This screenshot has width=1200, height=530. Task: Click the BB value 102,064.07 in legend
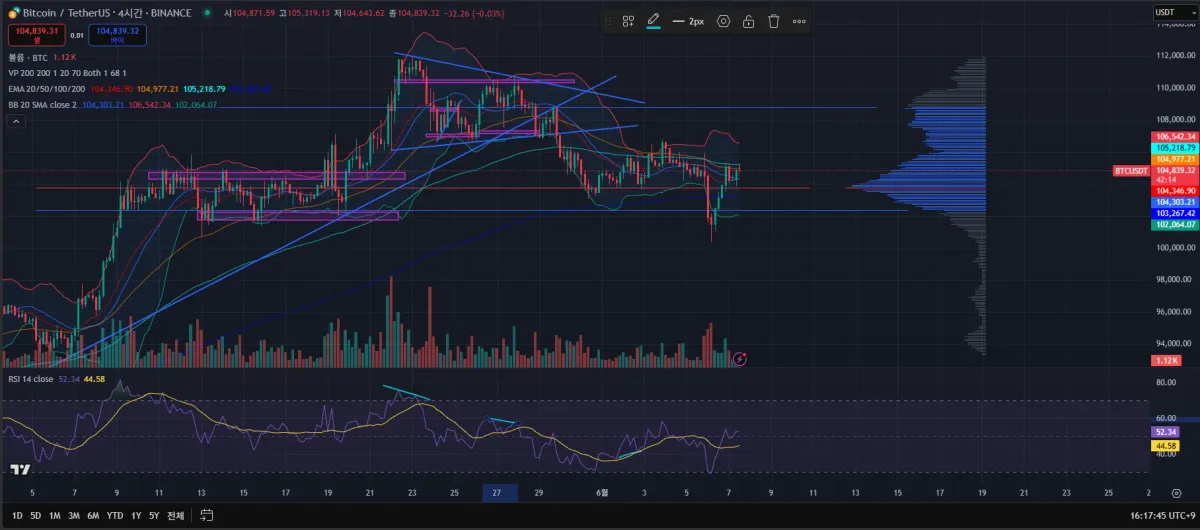(196, 104)
